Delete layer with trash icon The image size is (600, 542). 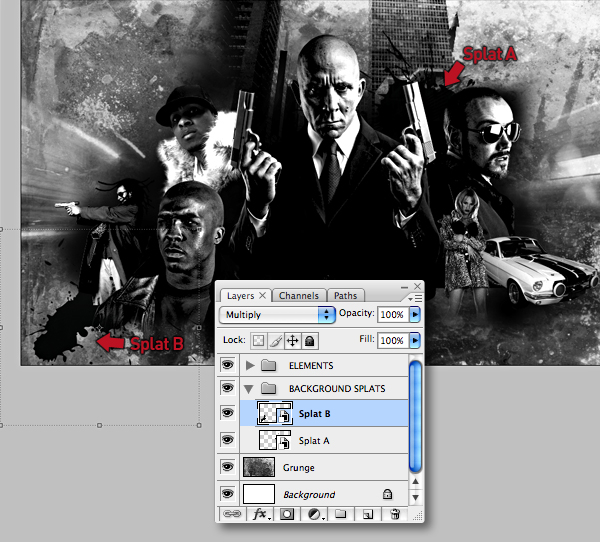tap(395, 514)
